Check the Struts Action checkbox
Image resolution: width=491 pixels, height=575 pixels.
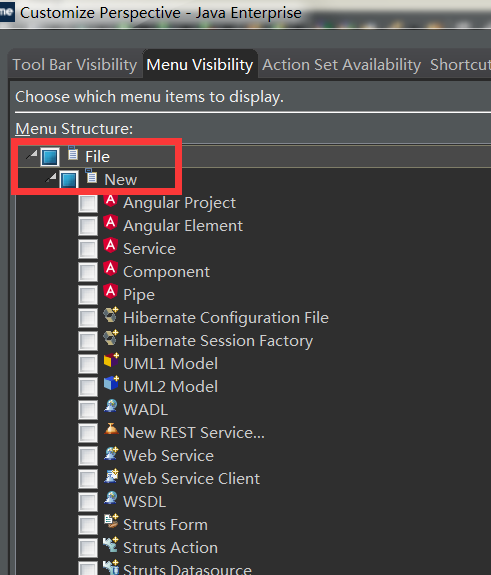pyautogui.click(x=88, y=548)
